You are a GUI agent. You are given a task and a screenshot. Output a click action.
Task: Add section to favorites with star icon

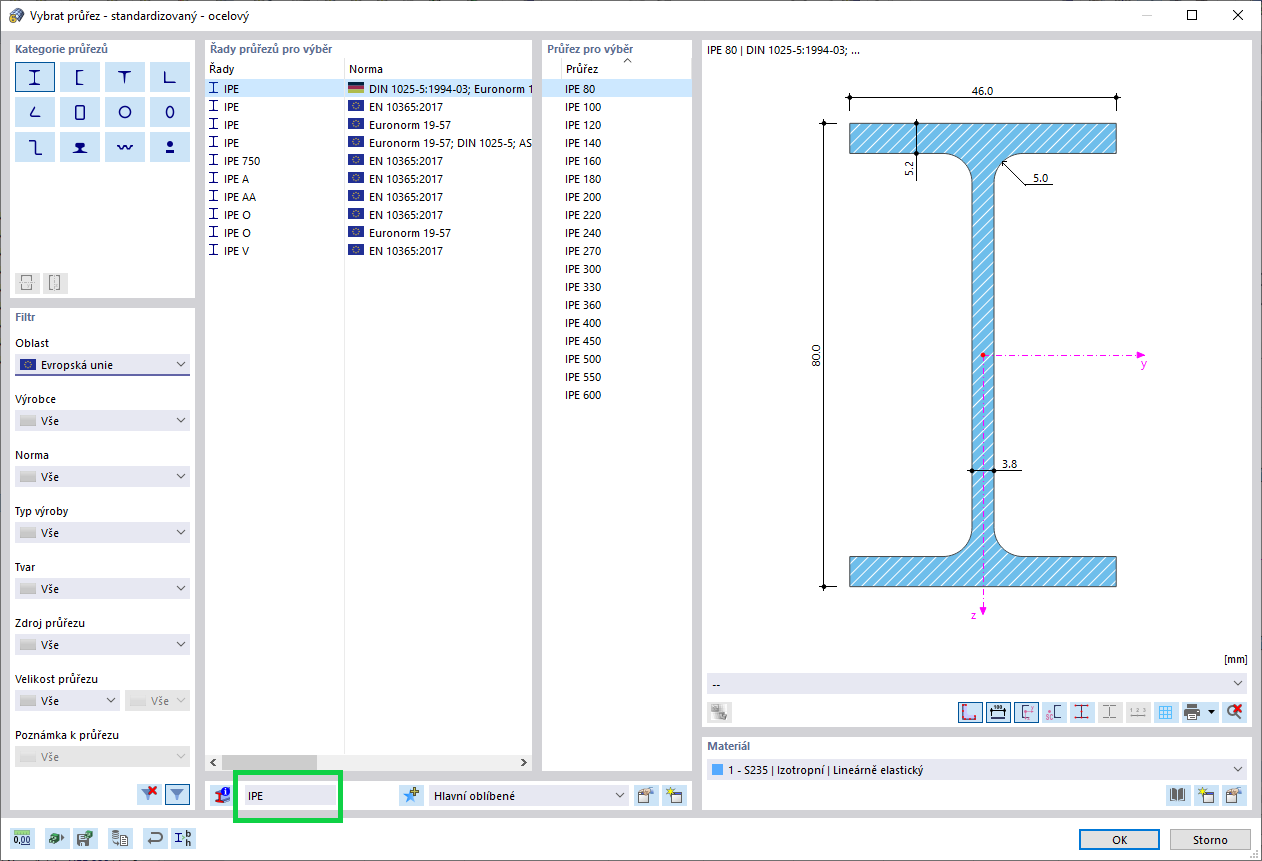(411, 796)
